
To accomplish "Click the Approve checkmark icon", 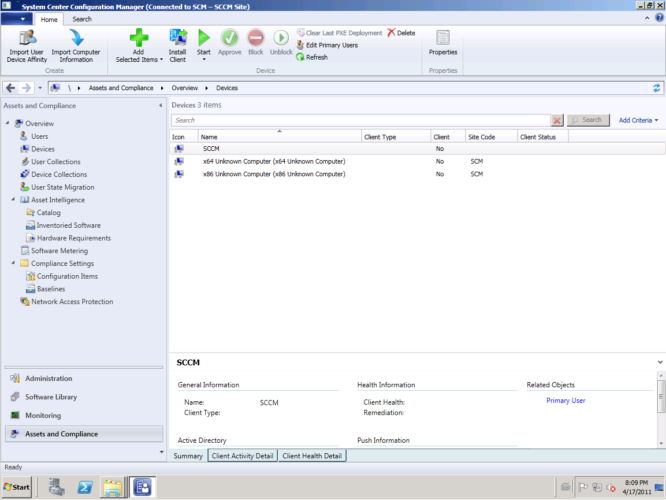I will point(230,38).
